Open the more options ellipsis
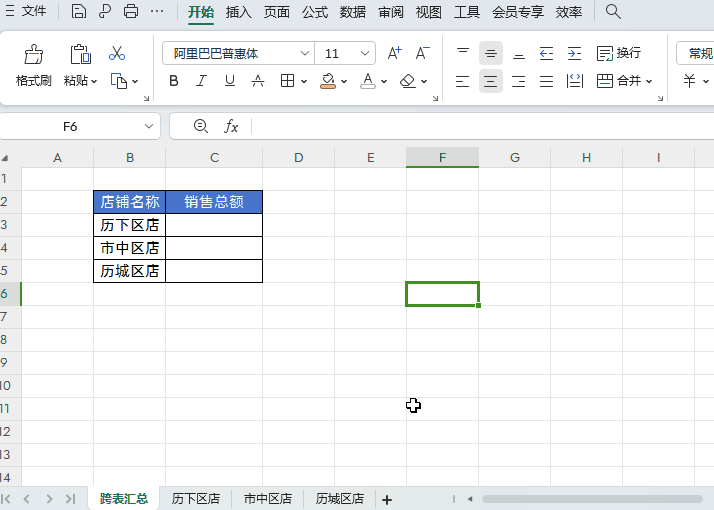 coord(157,11)
